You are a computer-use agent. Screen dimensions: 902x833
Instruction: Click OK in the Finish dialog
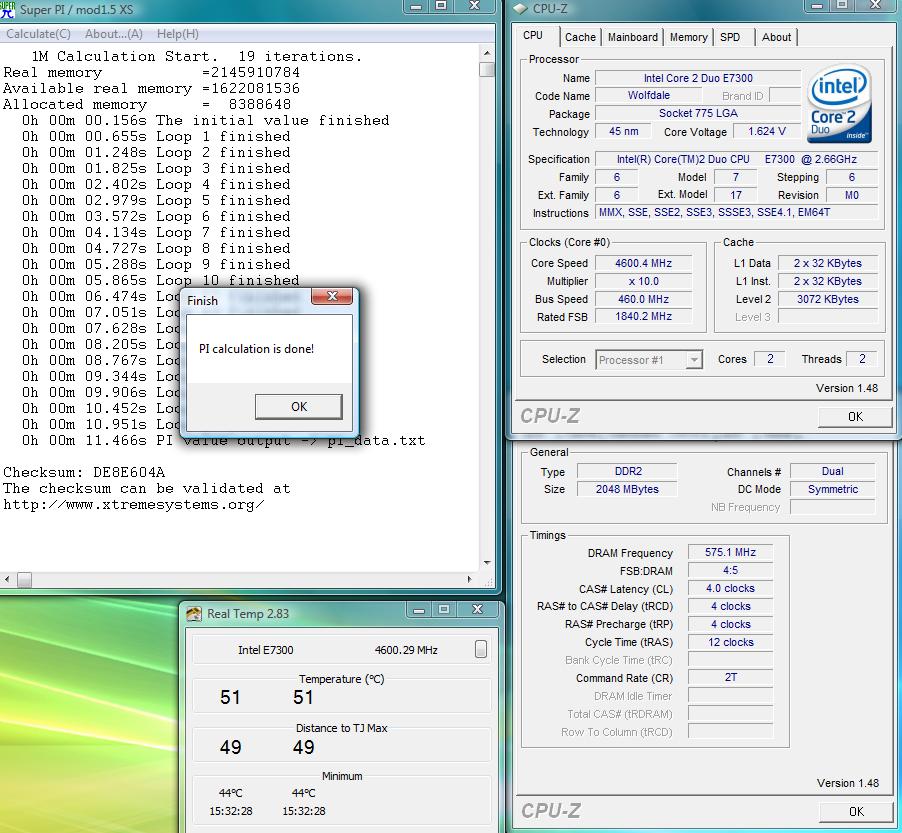[x=299, y=407]
